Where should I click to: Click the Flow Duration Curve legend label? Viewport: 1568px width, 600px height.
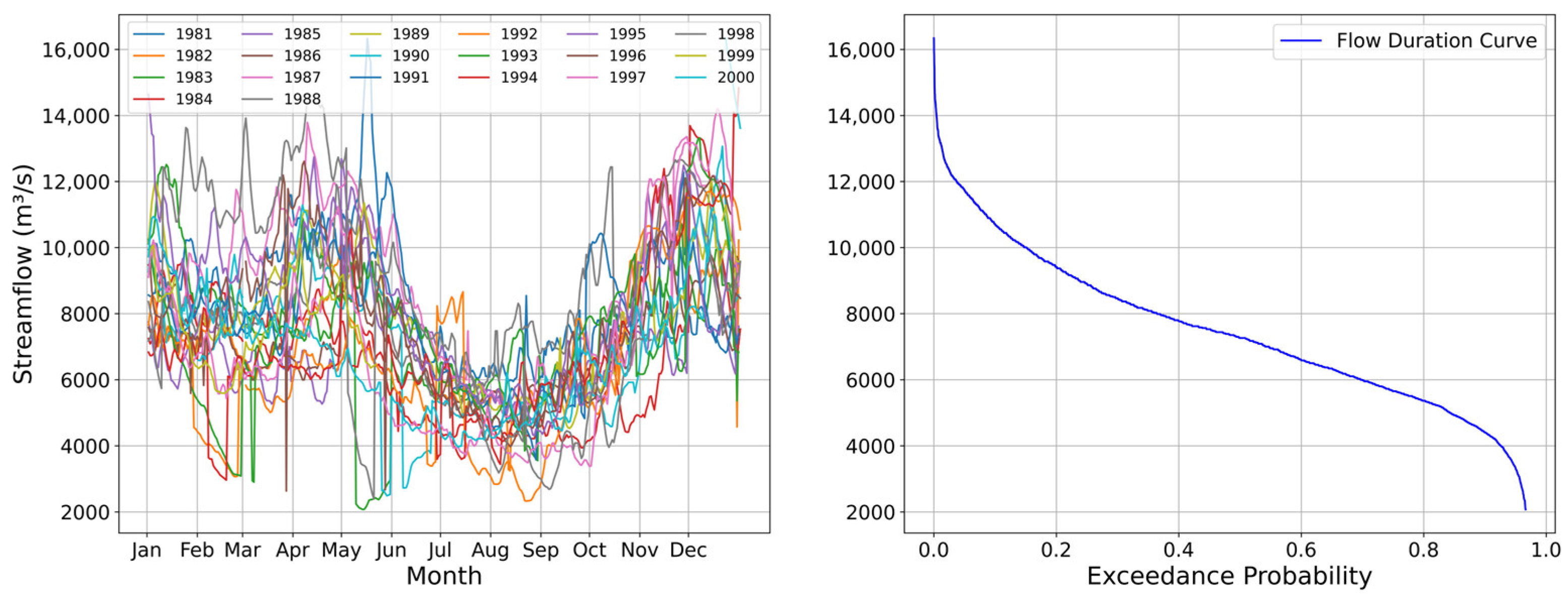(1436, 41)
